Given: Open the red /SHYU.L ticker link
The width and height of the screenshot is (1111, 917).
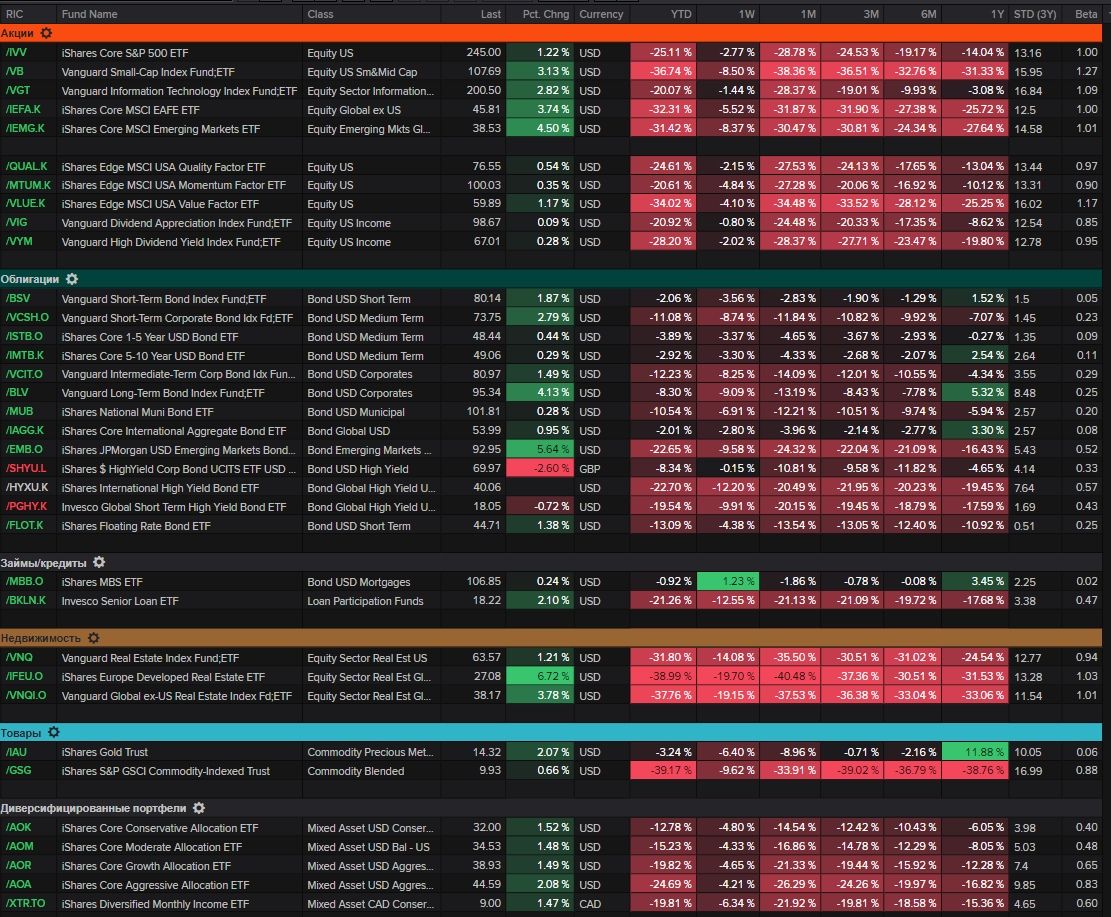Looking at the screenshot, I should tap(26, 468).
